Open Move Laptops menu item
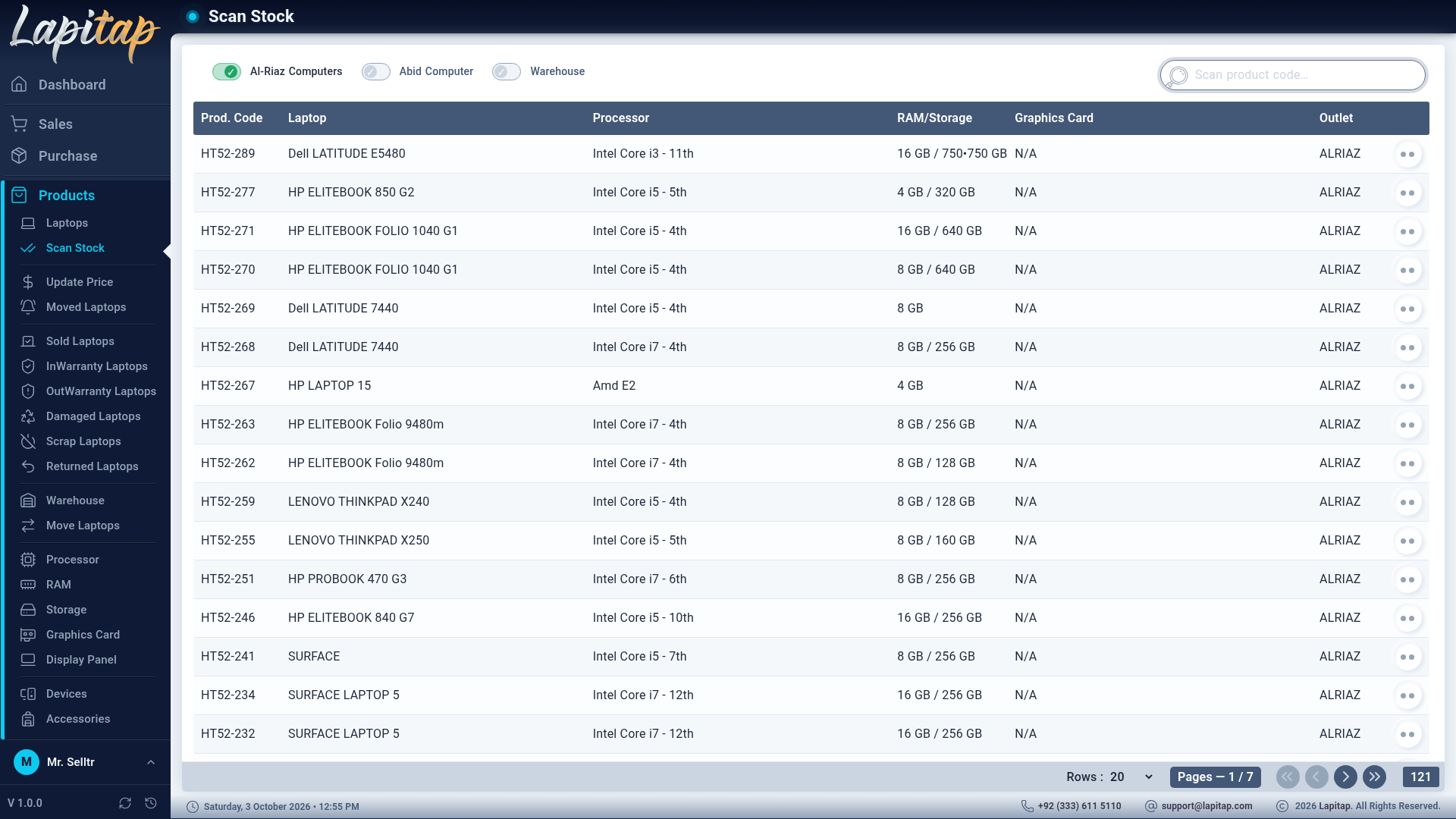 coord(83,526)
